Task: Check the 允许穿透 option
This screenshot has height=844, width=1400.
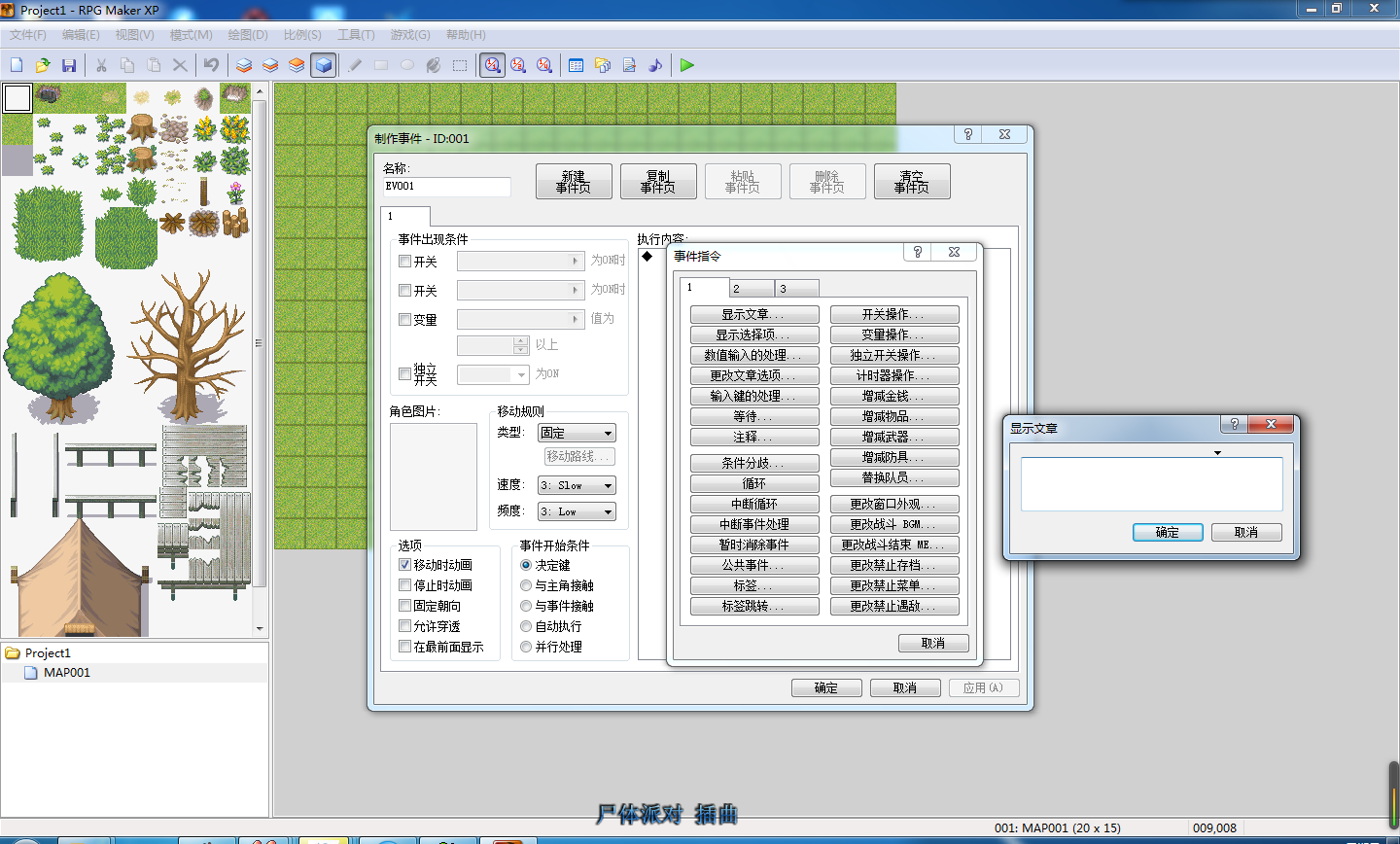Action: pyautogui.click(x=405, y=625)
